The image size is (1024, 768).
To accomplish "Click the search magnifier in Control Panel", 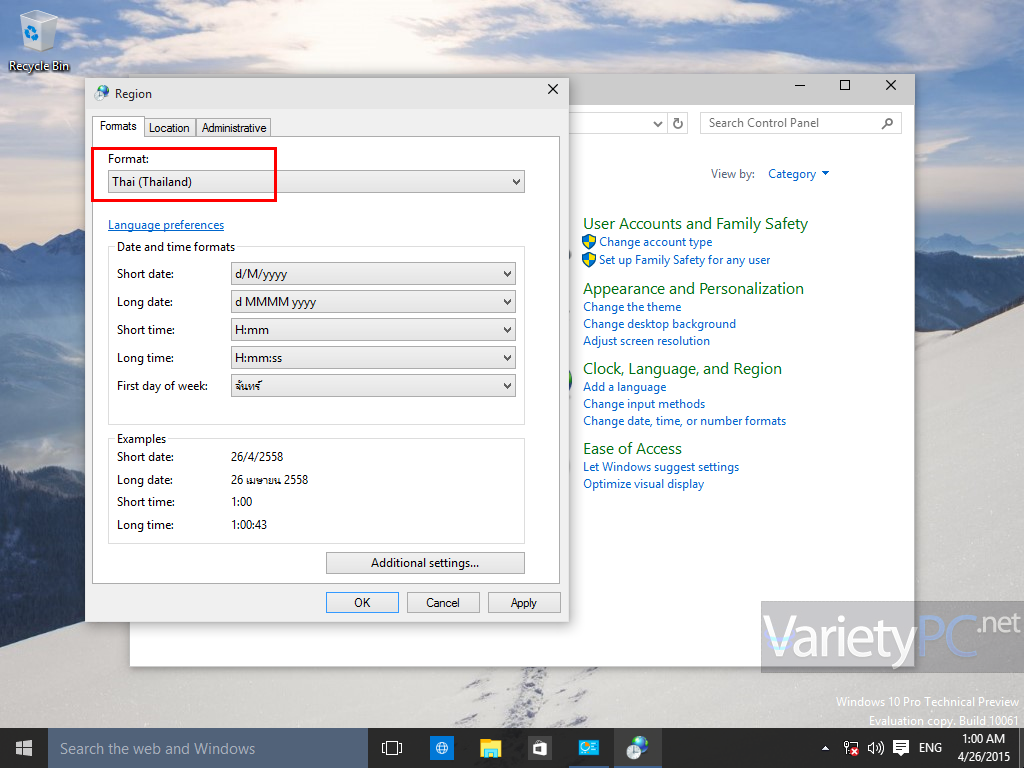I will 887,123.
